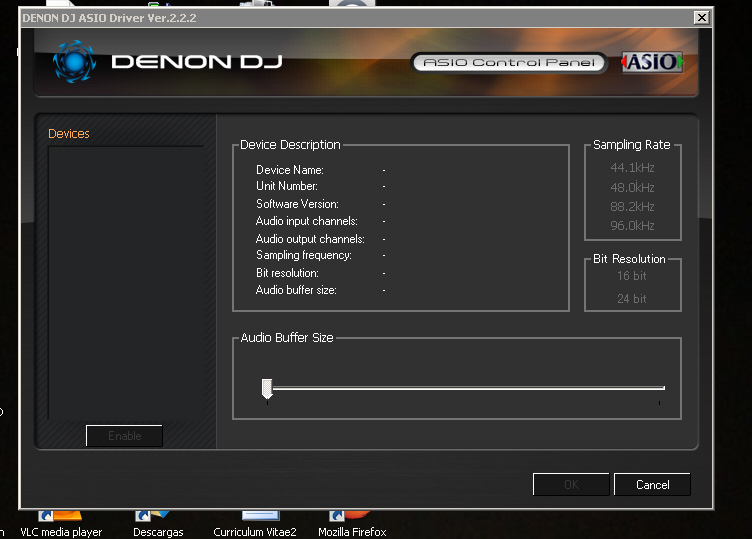The image size is (752, 539).
Task: Click the Software Version label
Action: [x=297, y=204]
